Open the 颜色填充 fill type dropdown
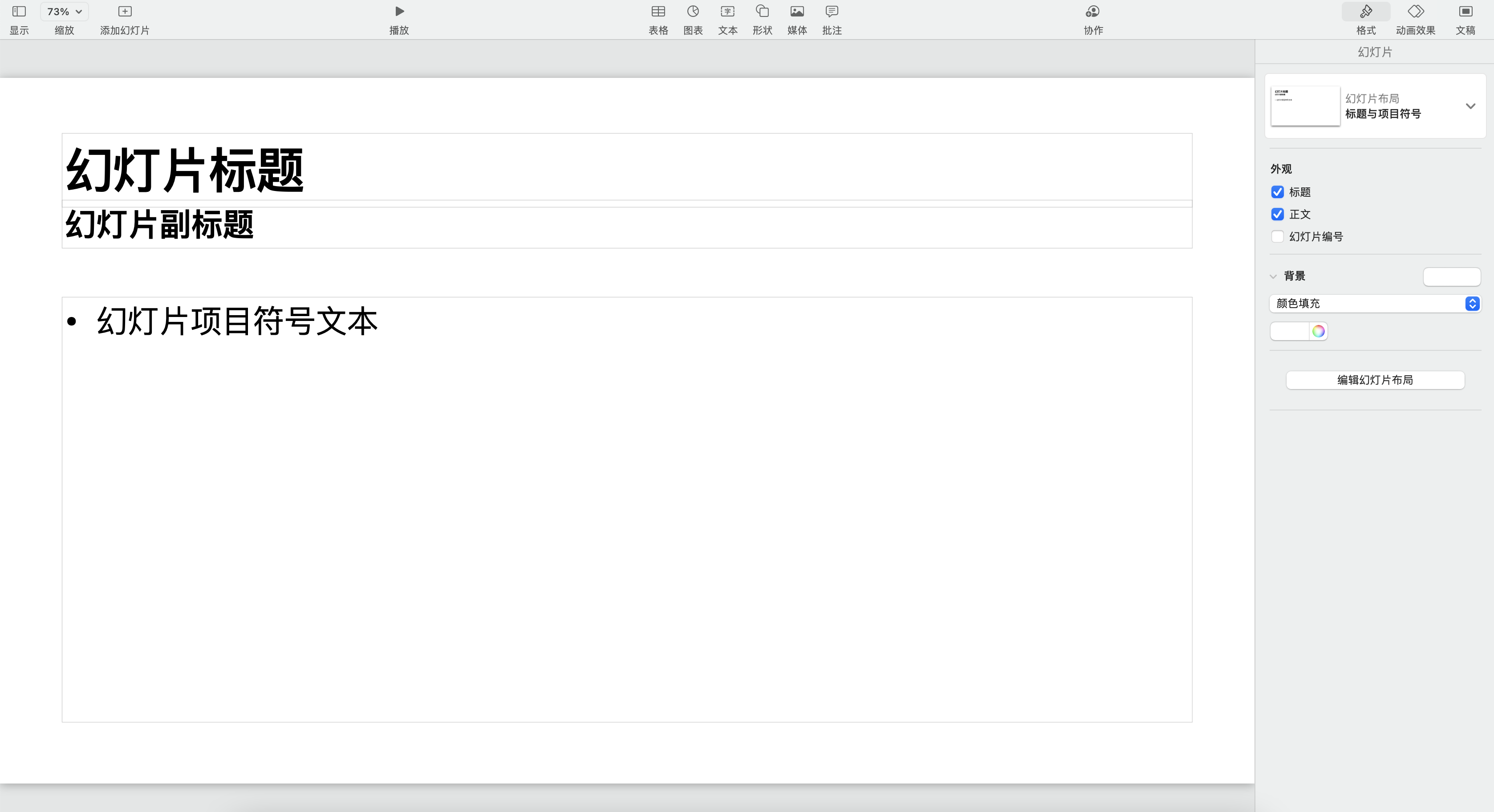Image resolution: width=1494 pixels, height=812 pixels. (x=1375, y=303)
